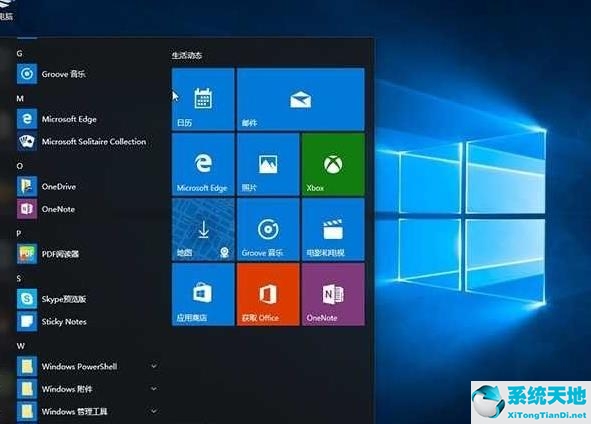The image size is (591, 424).
Task: Click the Microsoft Solitaire Collection cards icon
Action: coord(27,141)
